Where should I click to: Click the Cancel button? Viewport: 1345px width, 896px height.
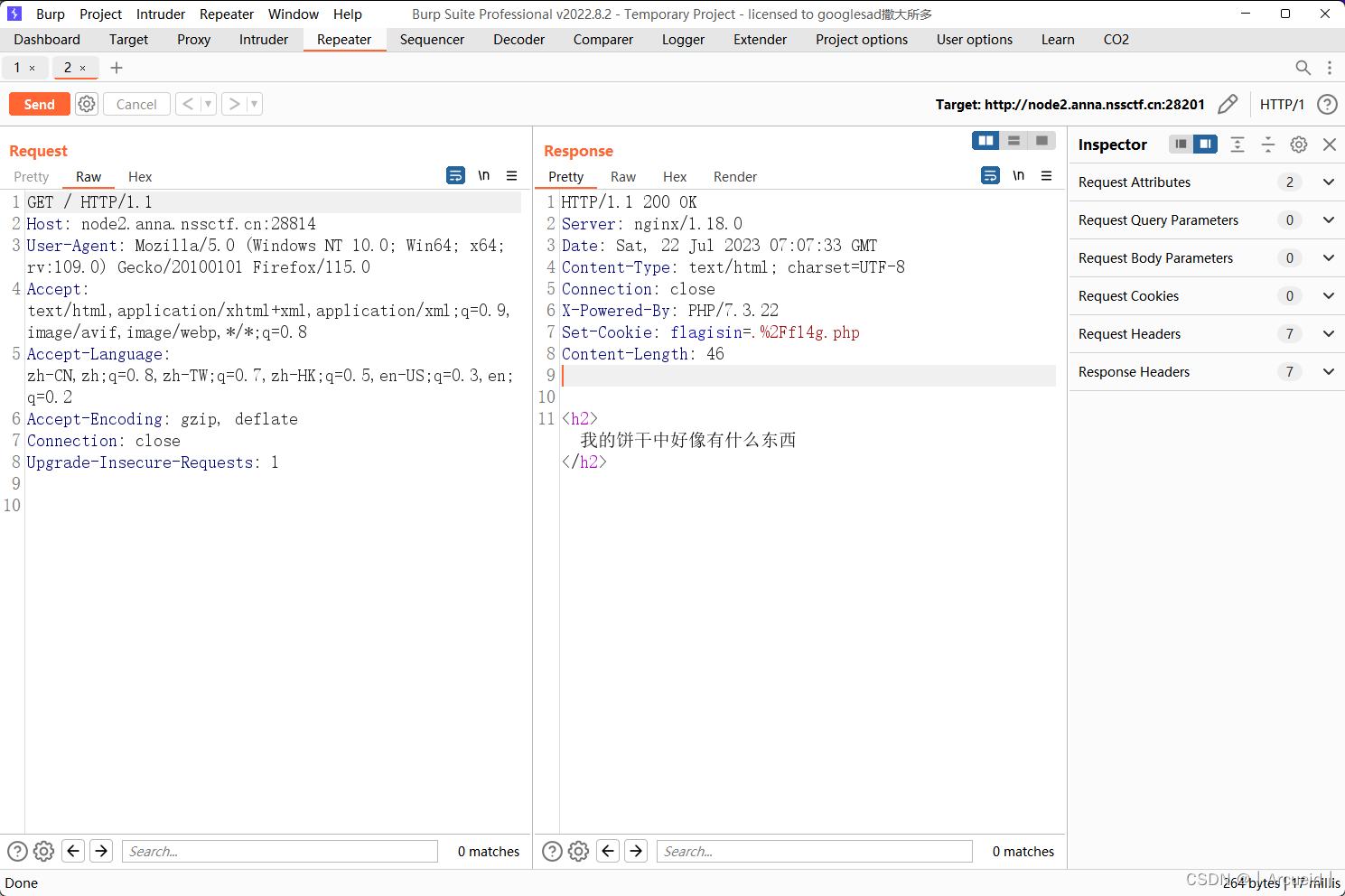136,105
